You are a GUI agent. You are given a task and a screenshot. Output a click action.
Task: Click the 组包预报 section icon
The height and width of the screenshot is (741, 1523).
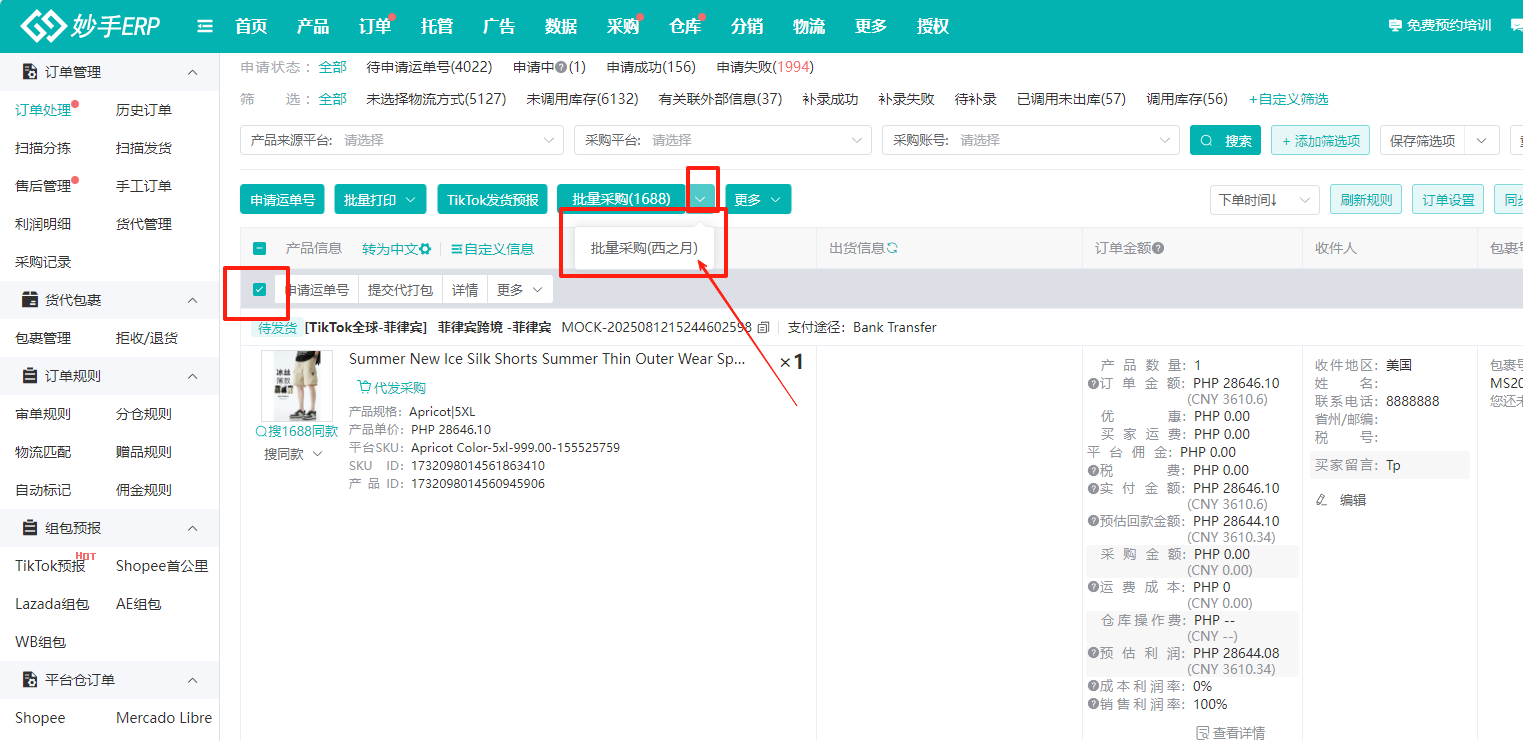[x=30, y=528]
